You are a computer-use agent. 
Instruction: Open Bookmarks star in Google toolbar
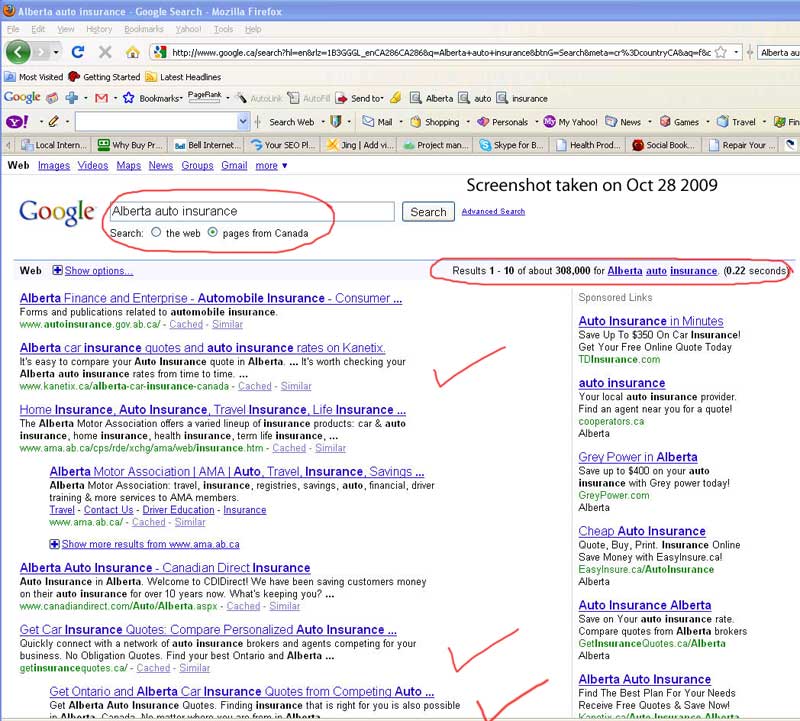click(129, 98)
